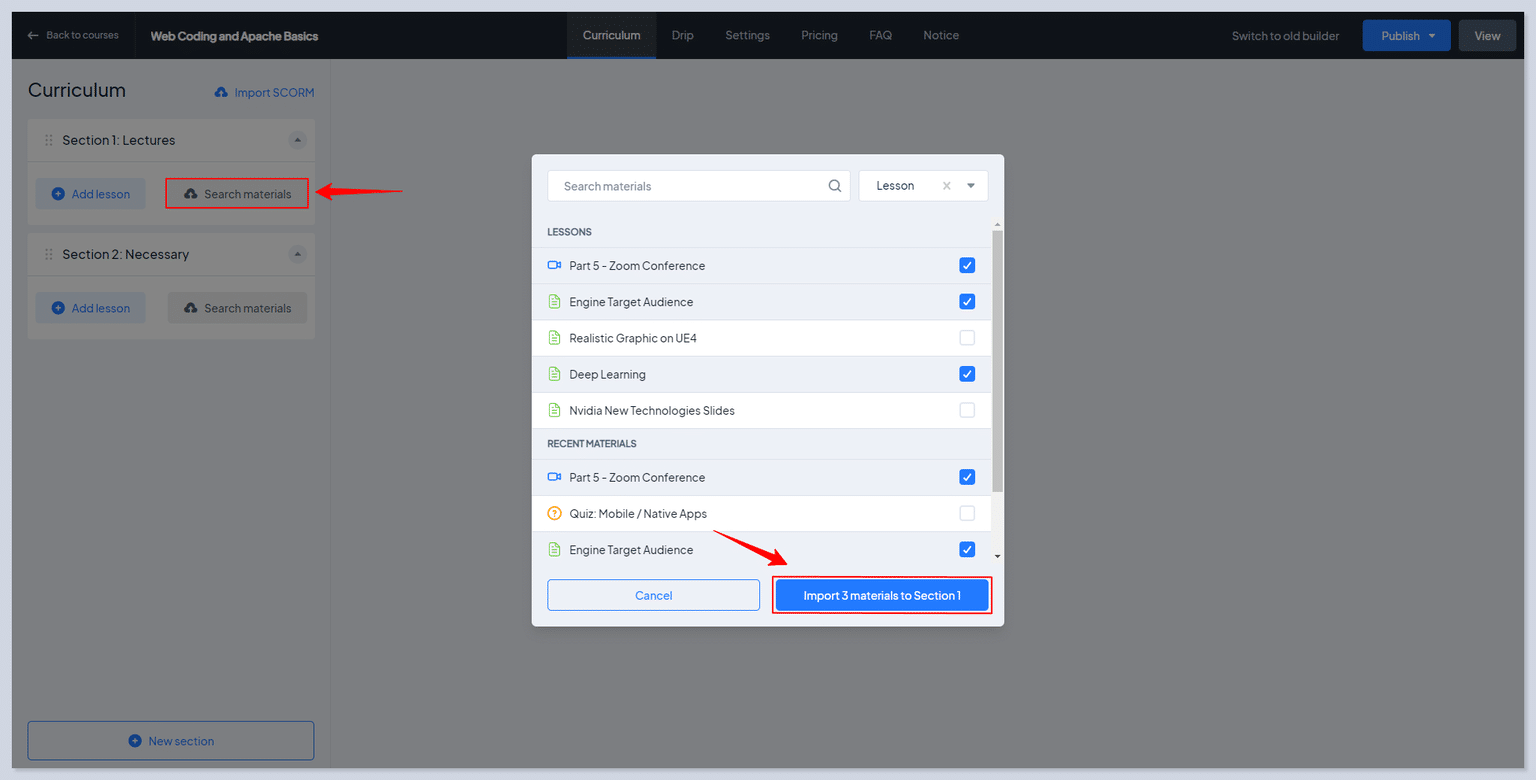Image resolution: width=1536 pixels, height=780 pixels.
Task: Click the Import SCORM cloud icon
Action: [x=221, y=91]
